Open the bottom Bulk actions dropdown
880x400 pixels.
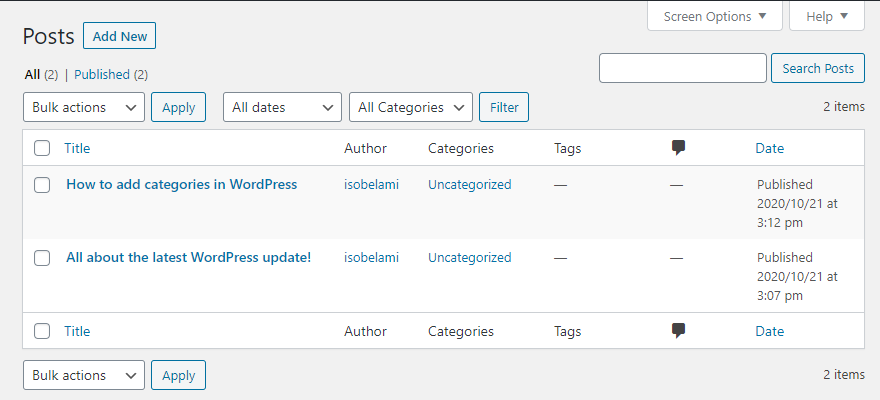[84, 375]
